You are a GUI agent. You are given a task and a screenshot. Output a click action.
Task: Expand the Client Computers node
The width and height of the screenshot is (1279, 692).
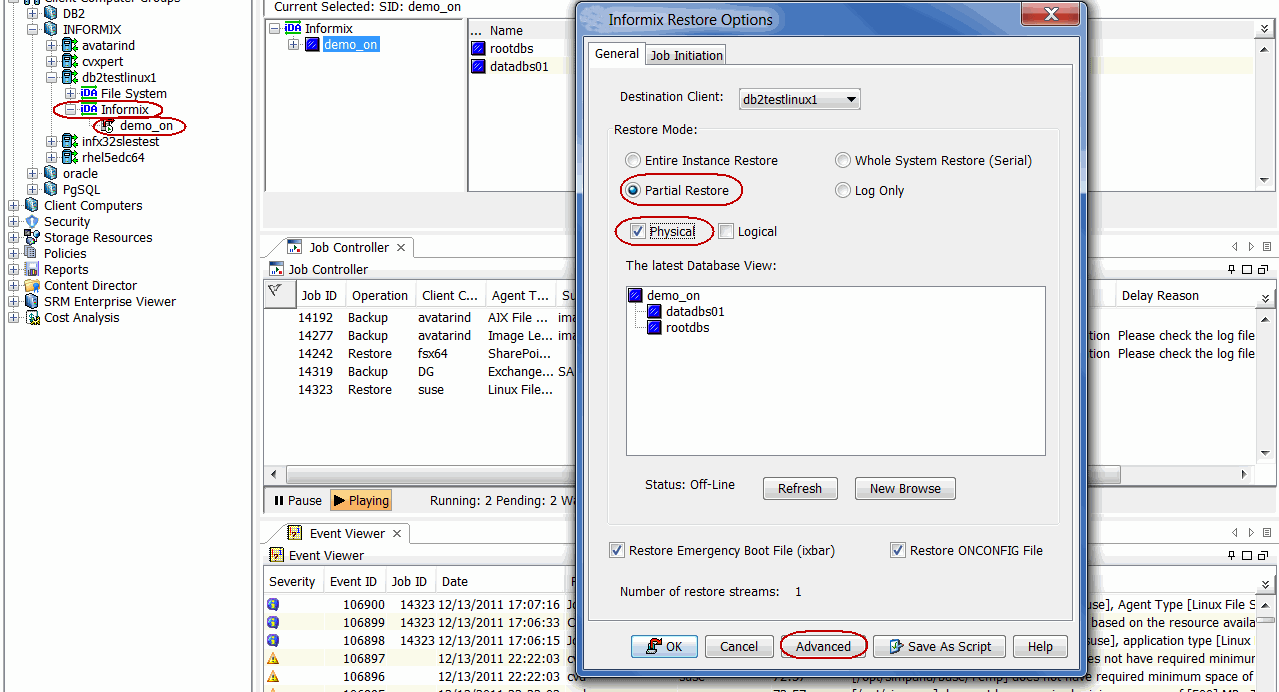[x=14, y=206]
